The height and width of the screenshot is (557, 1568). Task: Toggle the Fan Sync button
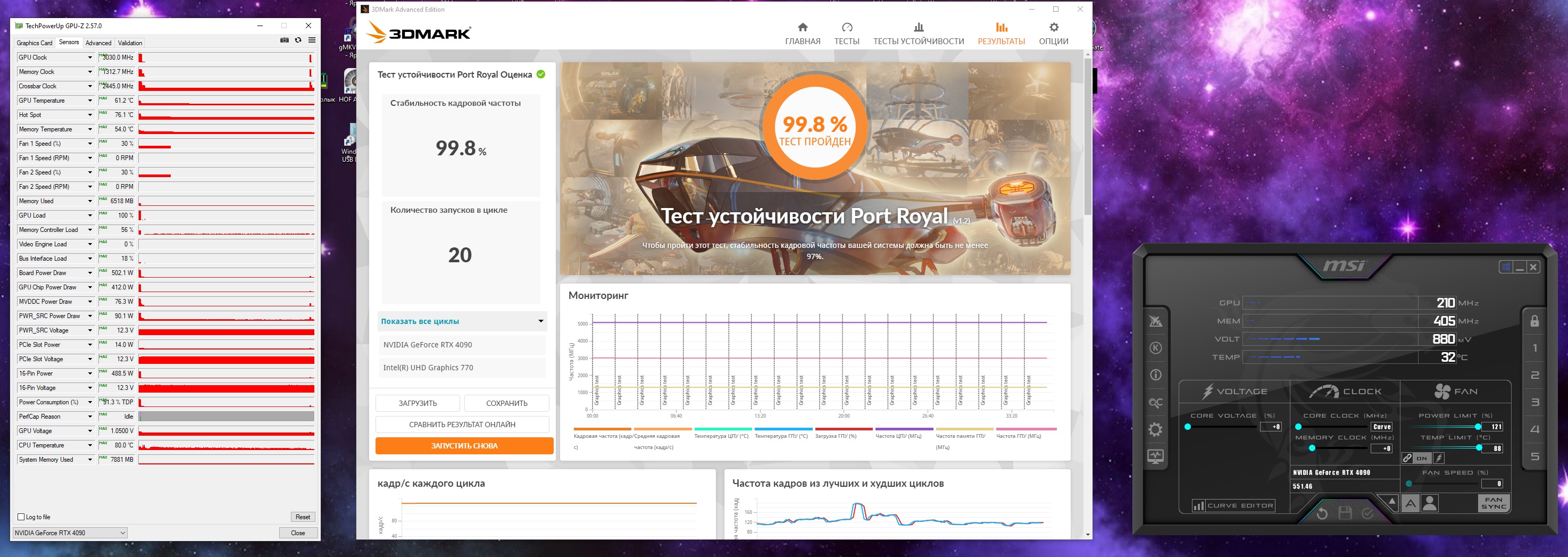pyautogui.click(x=1494, y=503)
